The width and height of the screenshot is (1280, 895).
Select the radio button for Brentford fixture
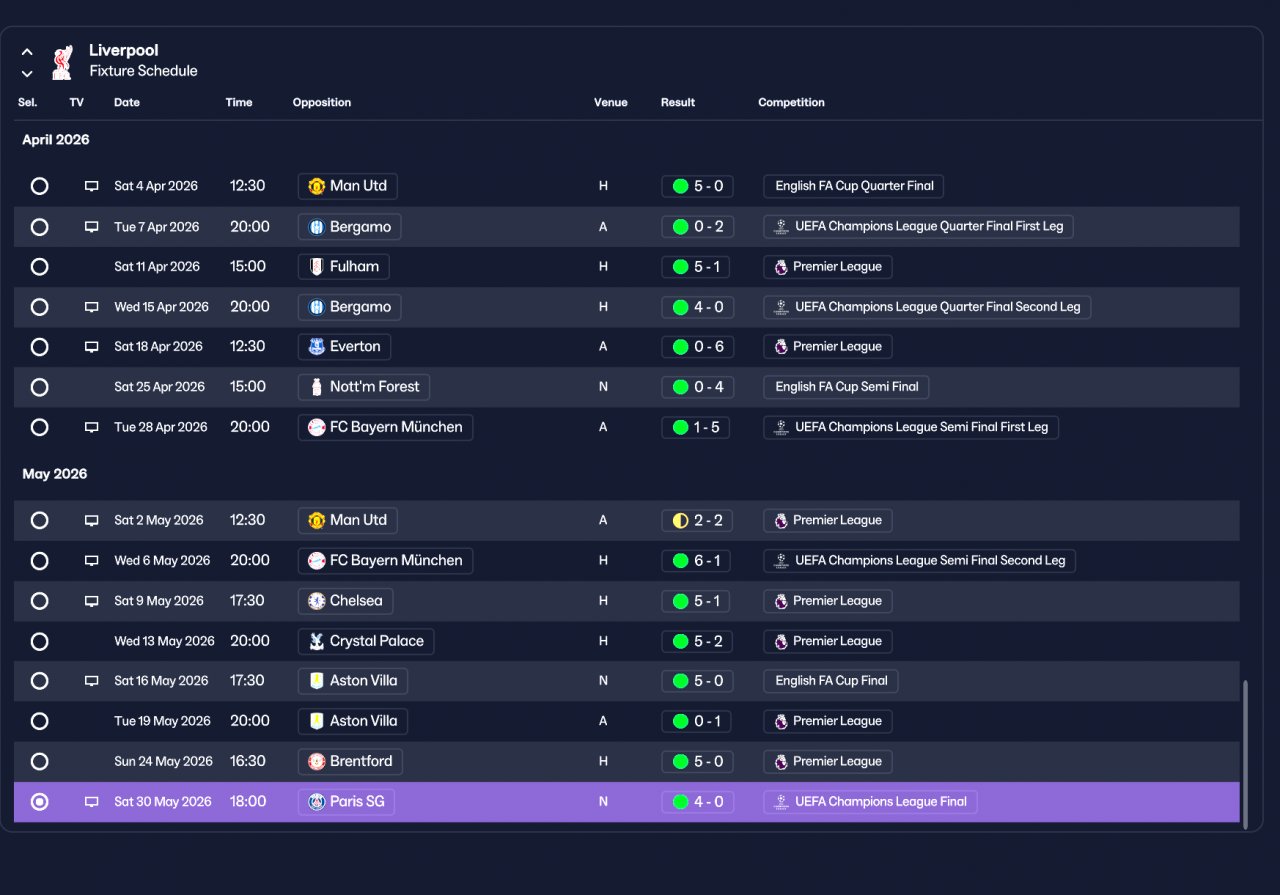tap(39, 762)
